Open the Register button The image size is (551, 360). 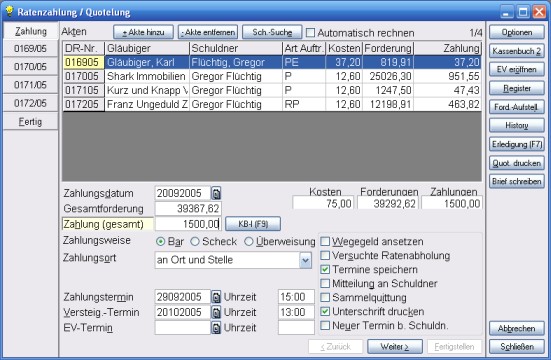click(517, 88)
